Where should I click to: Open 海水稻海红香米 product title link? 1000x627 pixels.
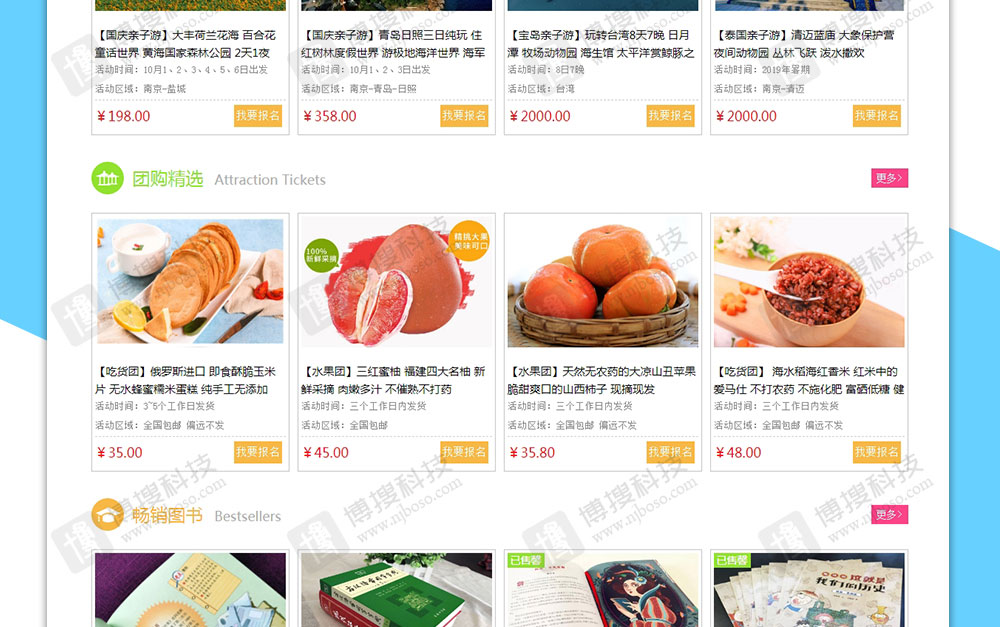click(809, 380)
